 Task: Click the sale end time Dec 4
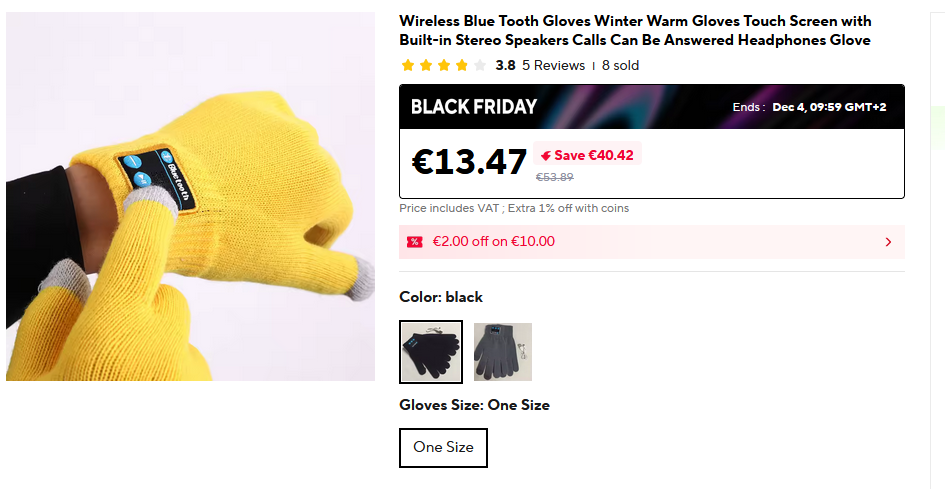(x=829, y=107)
